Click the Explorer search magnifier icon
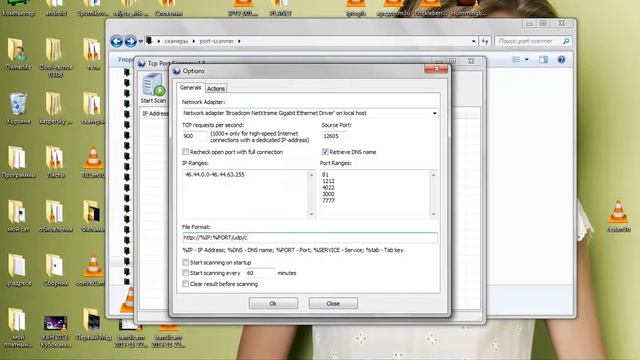640x360 pixels. pos(566,41)
